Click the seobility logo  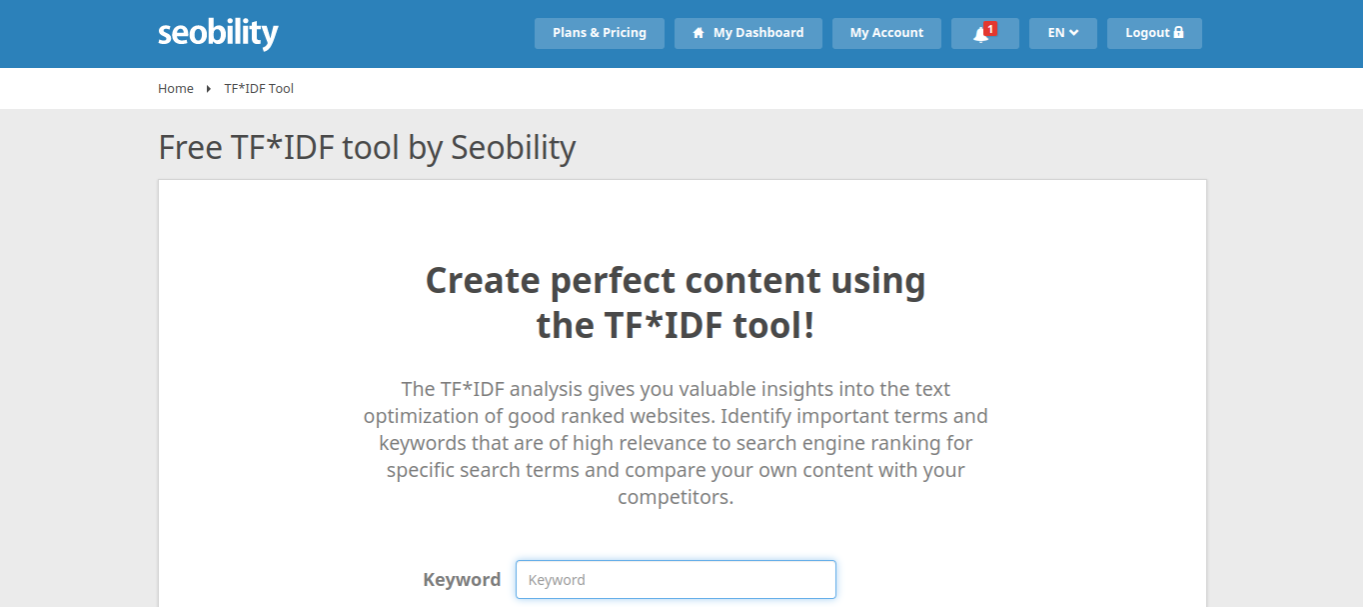point(218,33)
